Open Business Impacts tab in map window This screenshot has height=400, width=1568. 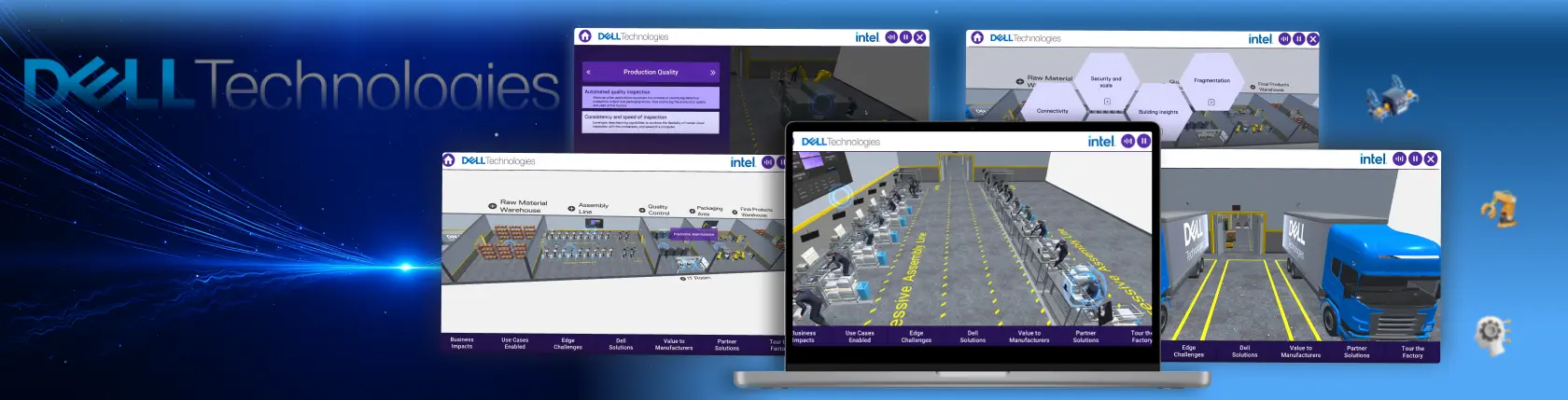(x=462, y=343)
